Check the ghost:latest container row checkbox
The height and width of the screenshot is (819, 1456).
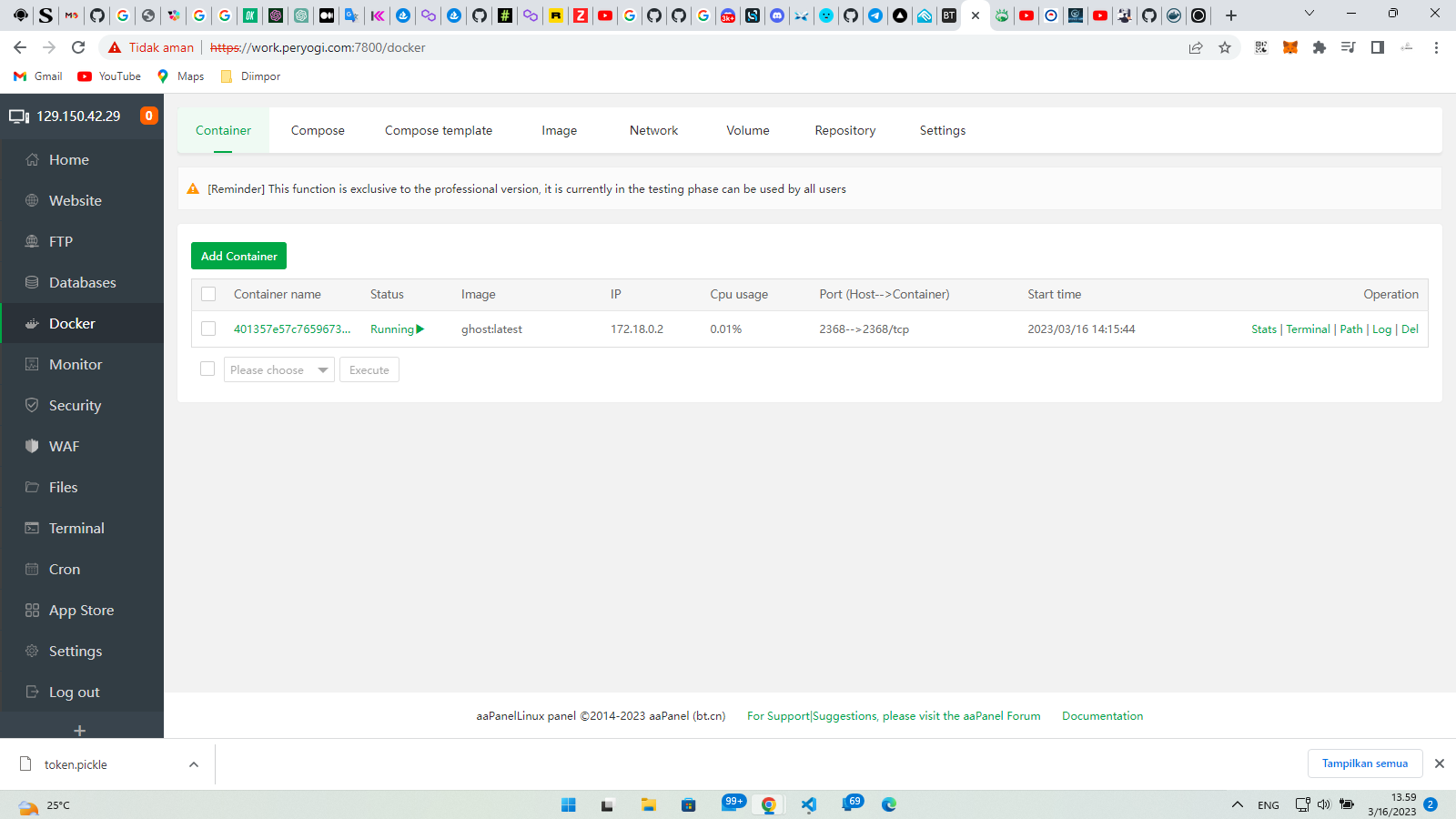coord(208,329)
